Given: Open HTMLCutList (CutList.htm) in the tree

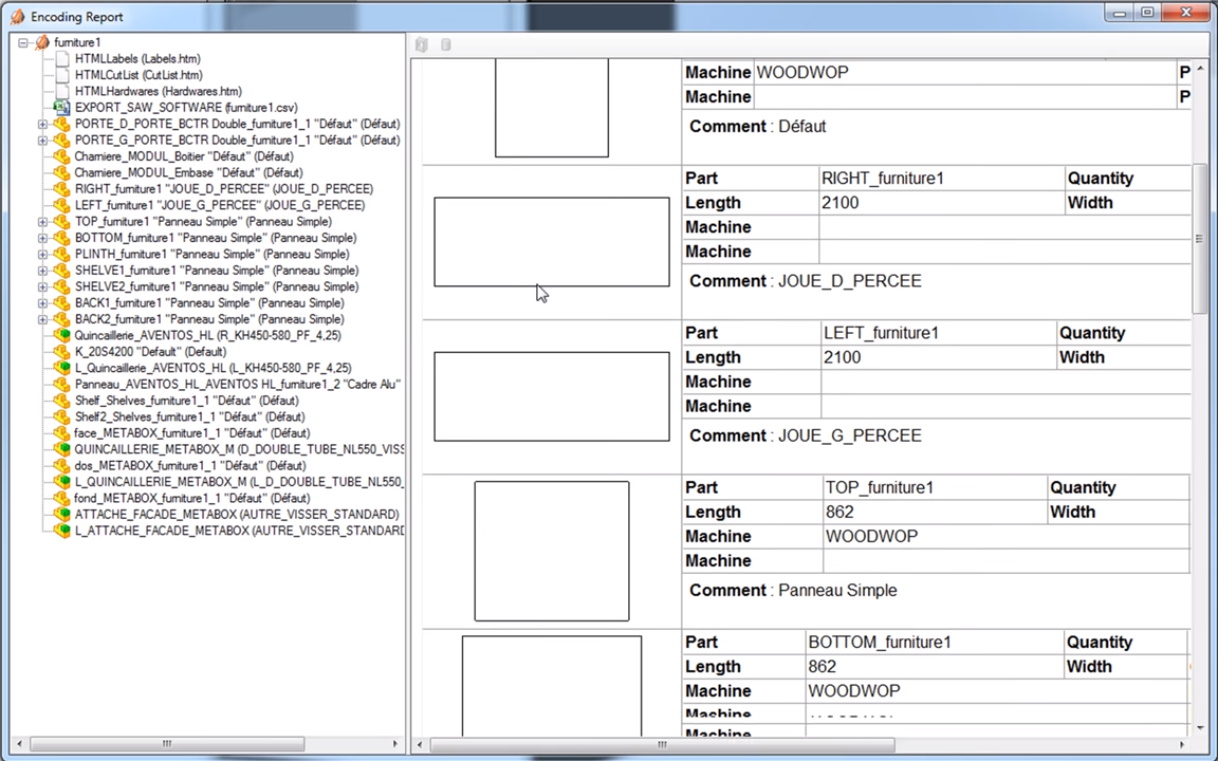Looking at the screenshot, I should [138, 75].
